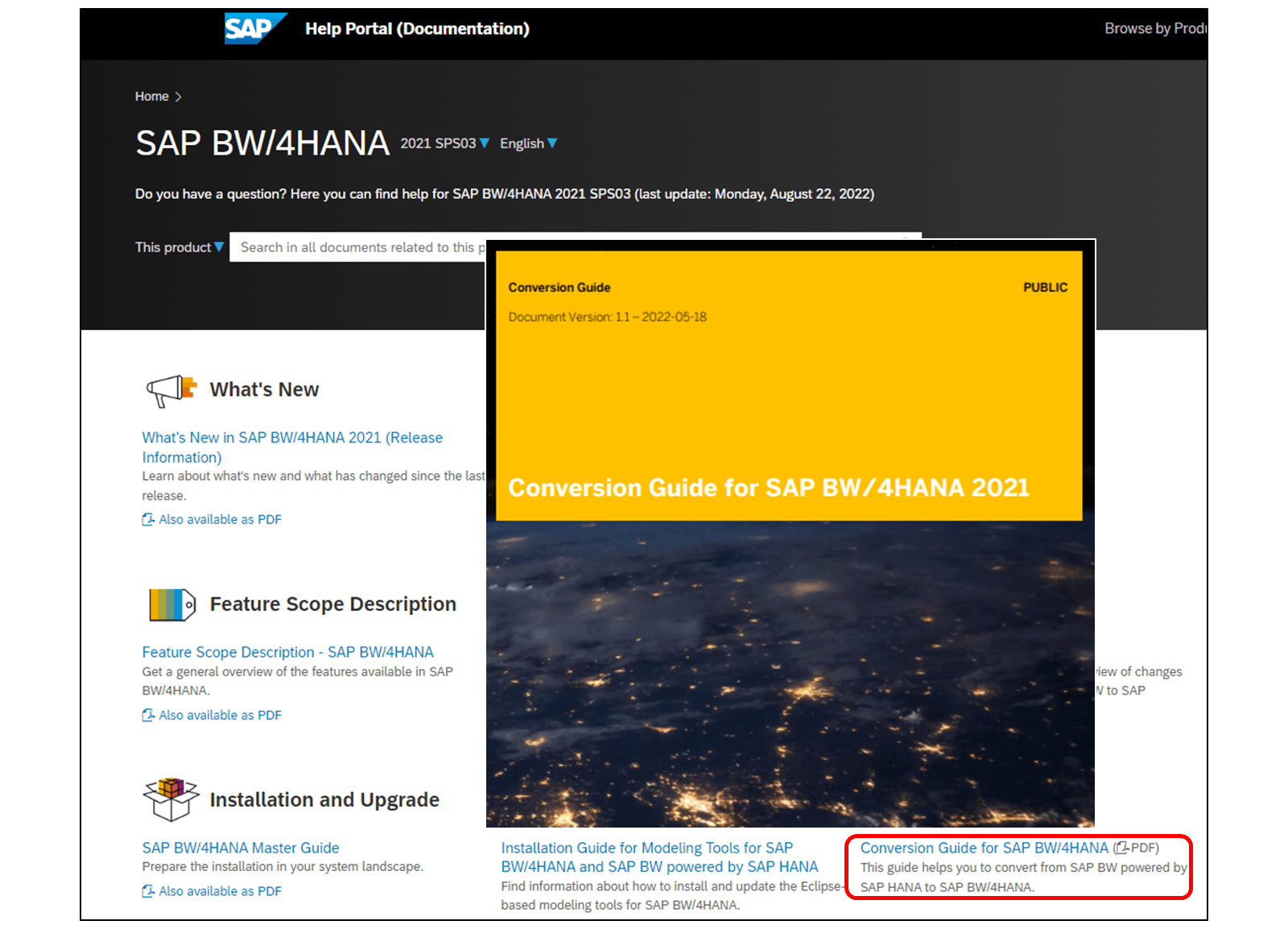The height and width of the screenshot is (929, 1288).
Task: Open the Feature Scope Also available as PDF link
Action: pyautogui.click(x=220, y=715)
